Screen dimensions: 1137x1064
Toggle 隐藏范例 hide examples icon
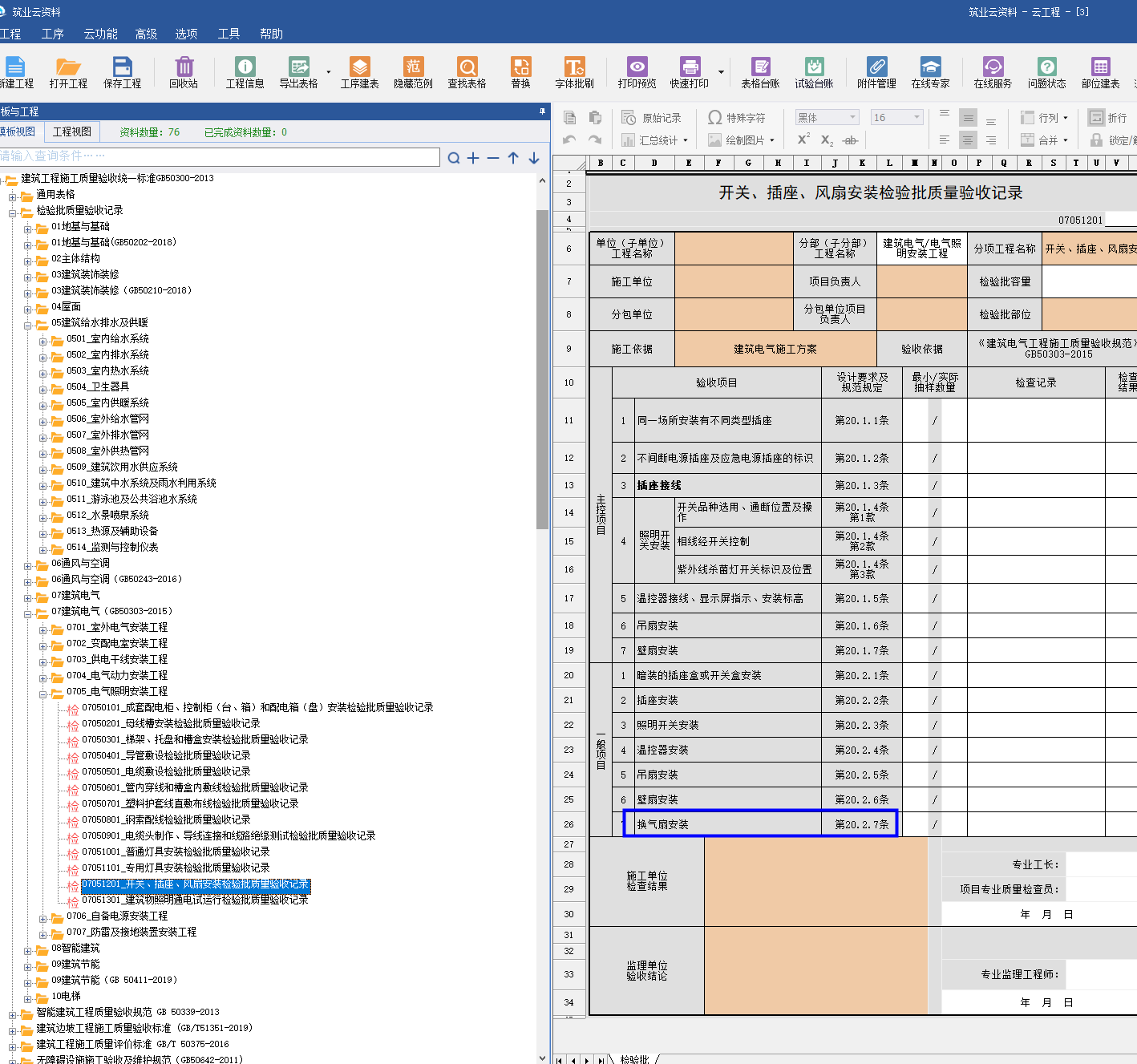pyautogui.click(x=413, y=72)
